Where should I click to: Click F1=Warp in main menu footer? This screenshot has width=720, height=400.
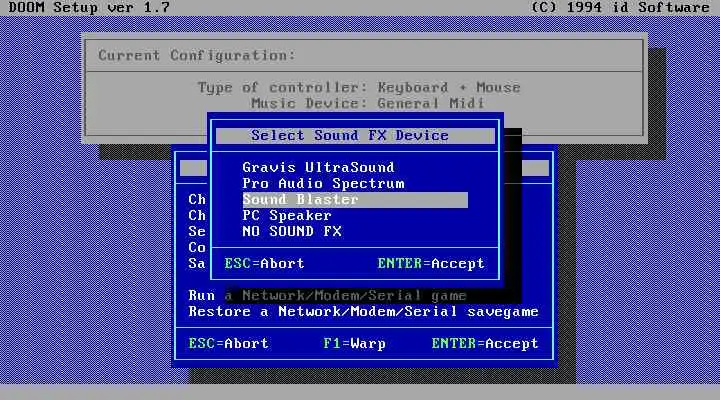point(354,344)
